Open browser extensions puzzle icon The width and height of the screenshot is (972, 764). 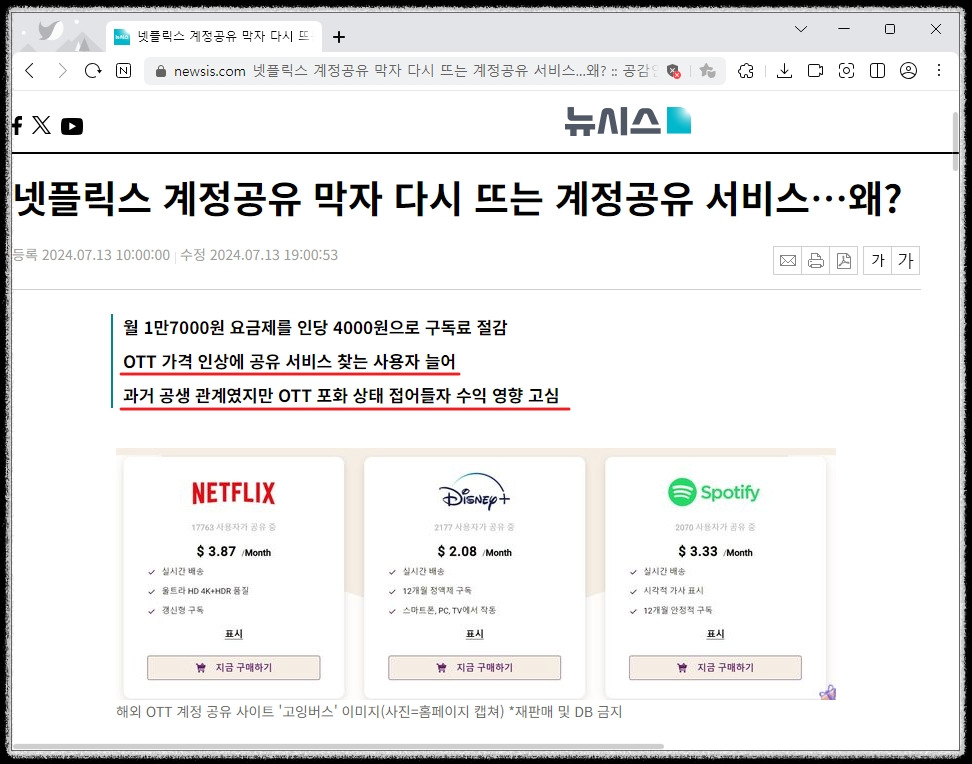[x=746, y=71]
